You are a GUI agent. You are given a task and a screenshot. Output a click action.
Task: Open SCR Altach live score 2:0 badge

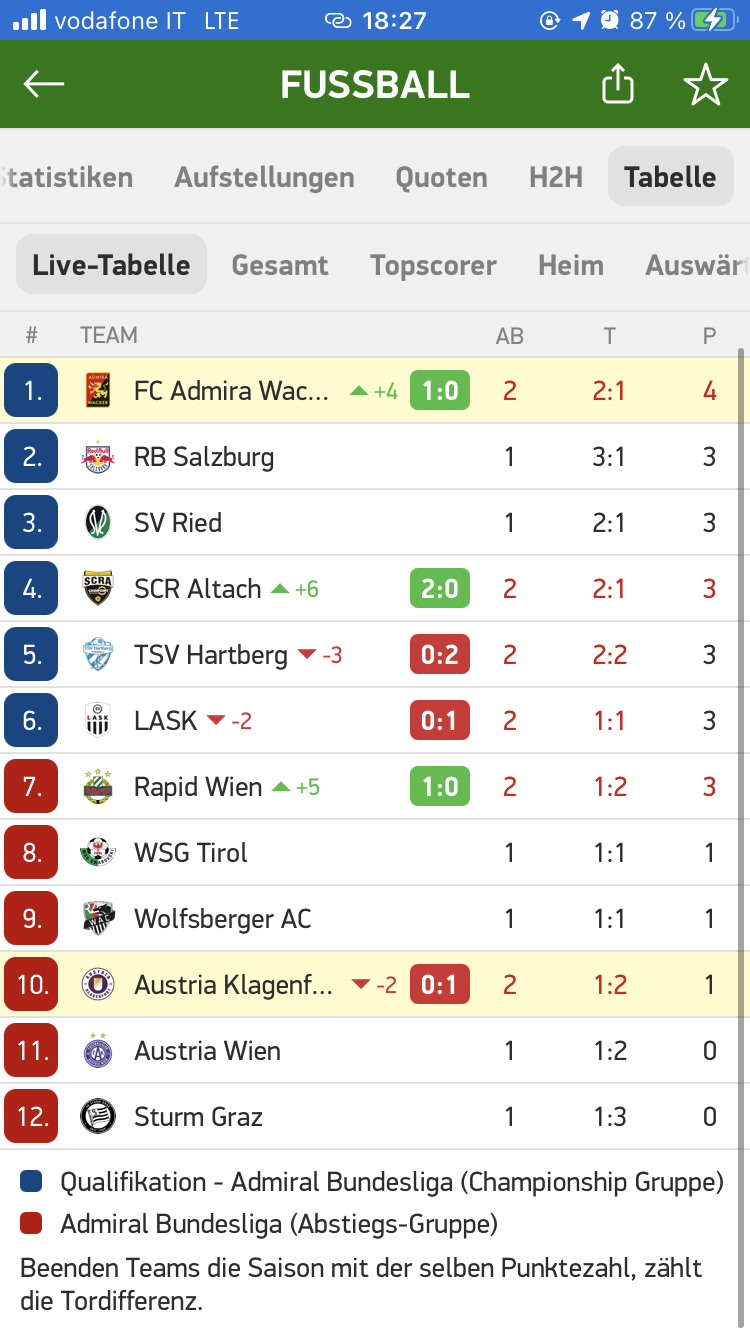tap(440, 589)
